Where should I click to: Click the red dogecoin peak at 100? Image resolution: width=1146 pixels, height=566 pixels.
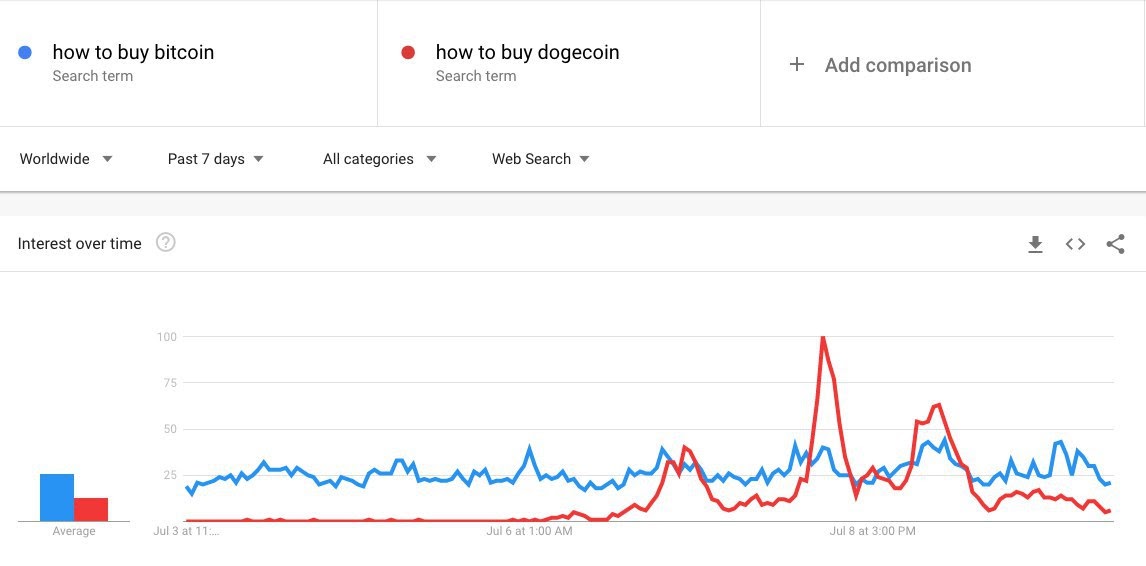822,338
